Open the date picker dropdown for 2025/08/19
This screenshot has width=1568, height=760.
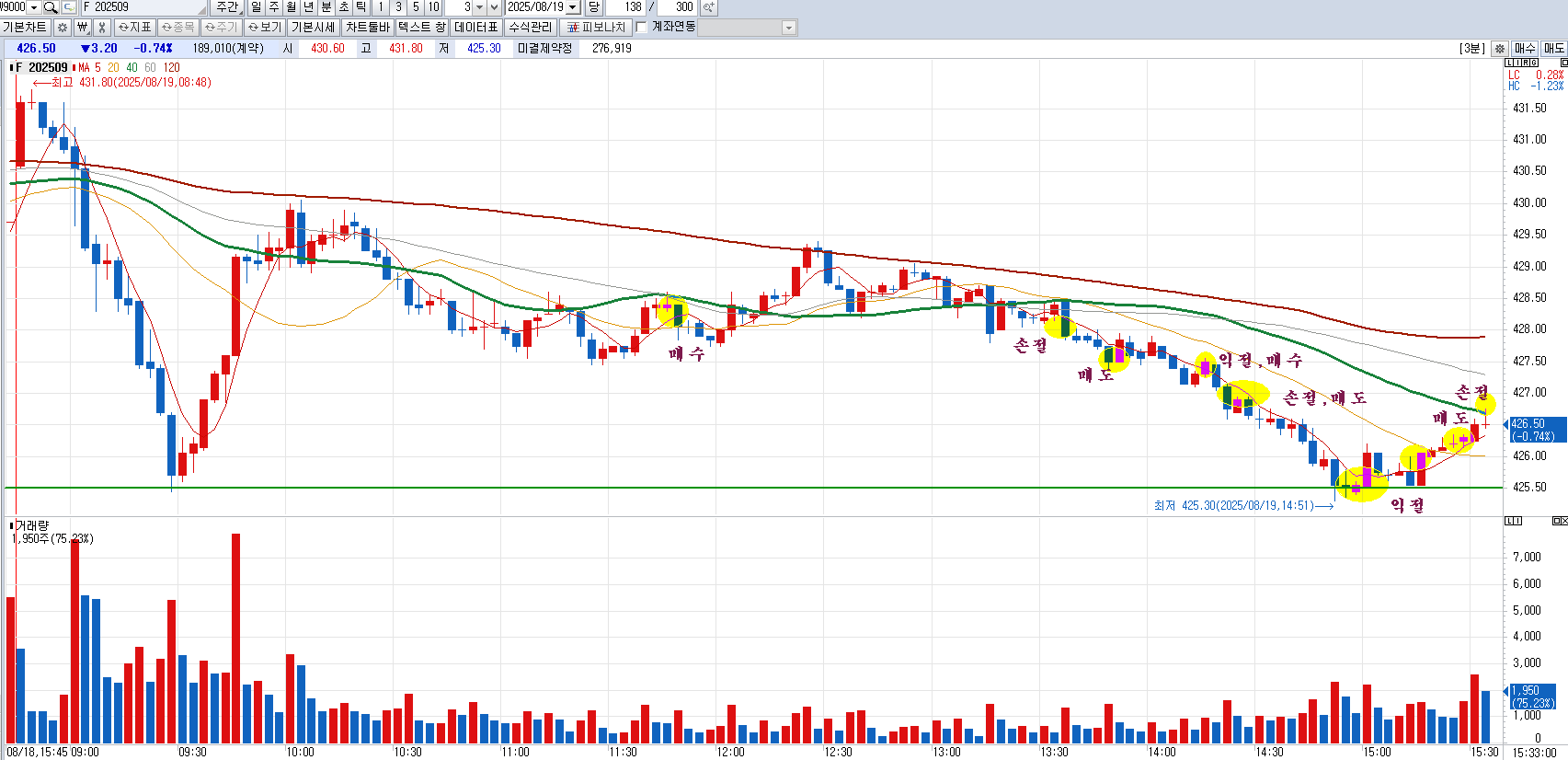[x=571, y=7]
